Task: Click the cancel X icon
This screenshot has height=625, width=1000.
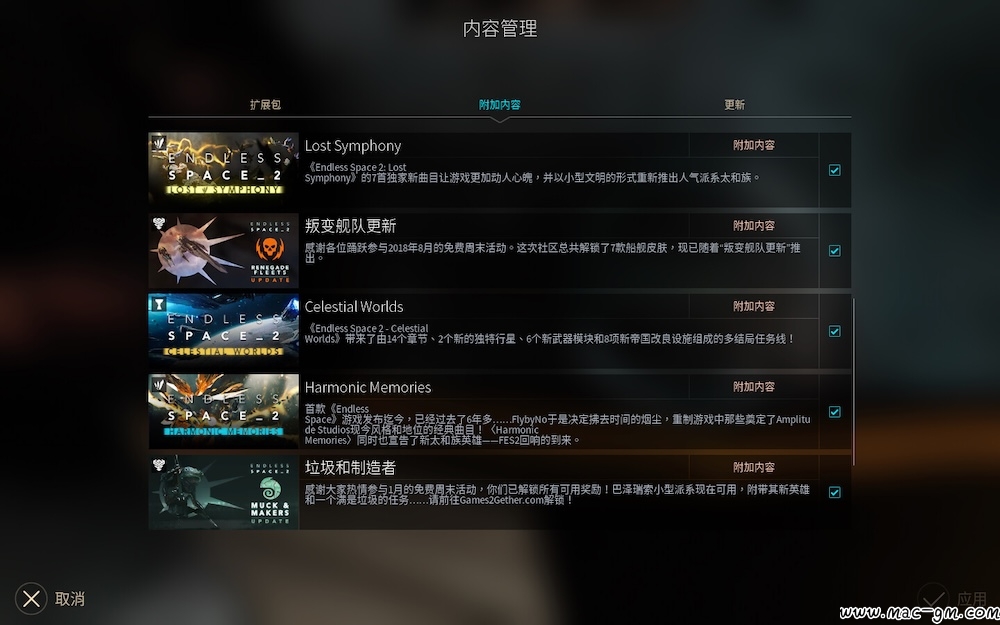Action: 31,599
